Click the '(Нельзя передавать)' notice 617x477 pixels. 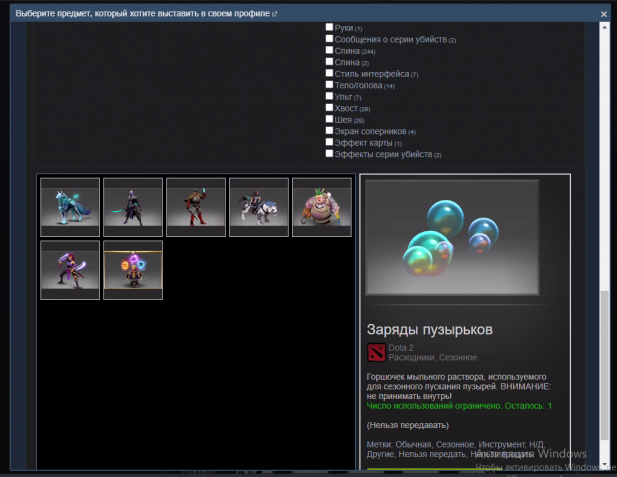tap(408, 425)
